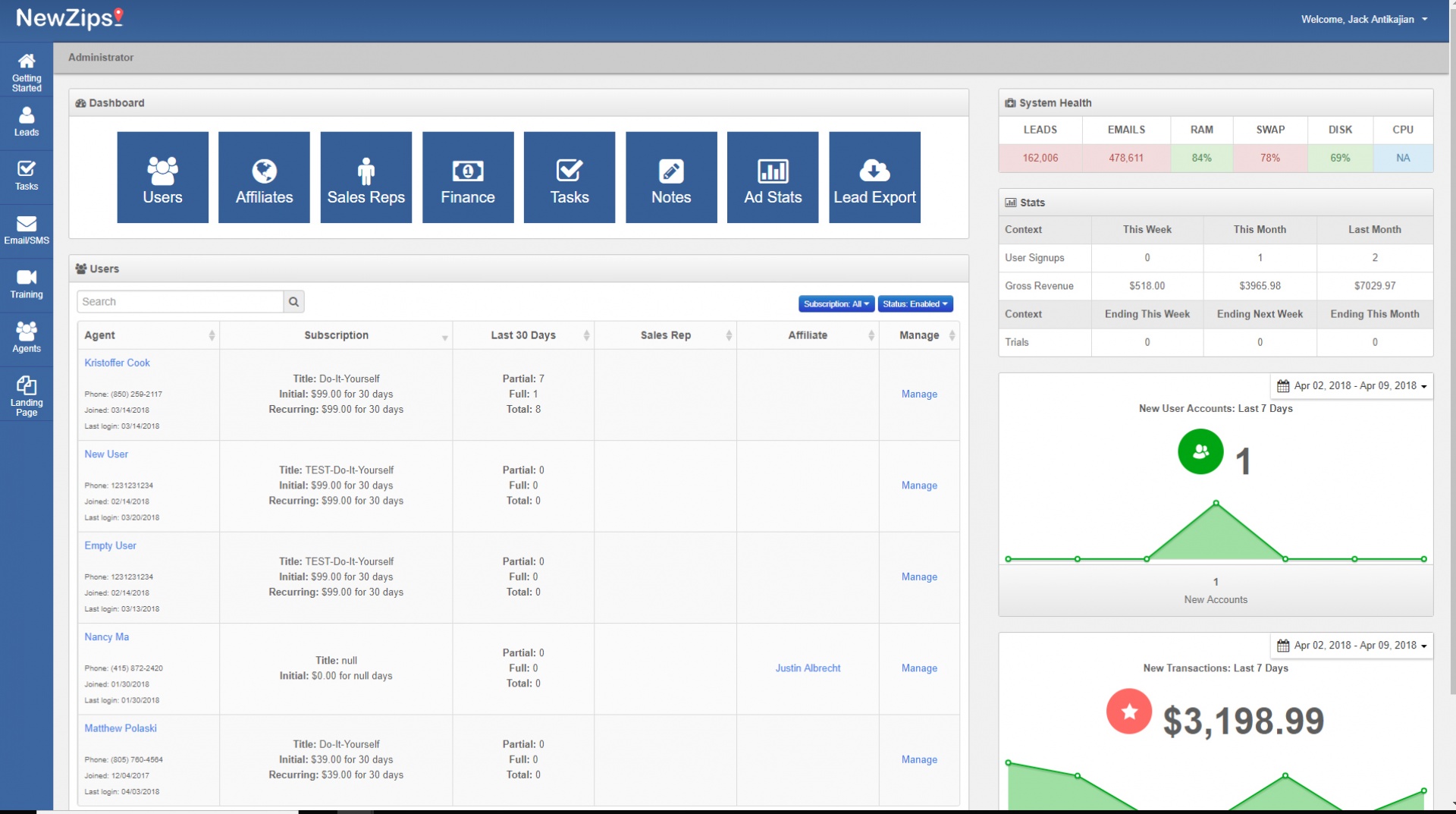Sort the table by Manage column
Image resolution: width=1456 pixels, height=814 pixels.
click(x=919, y=335)
